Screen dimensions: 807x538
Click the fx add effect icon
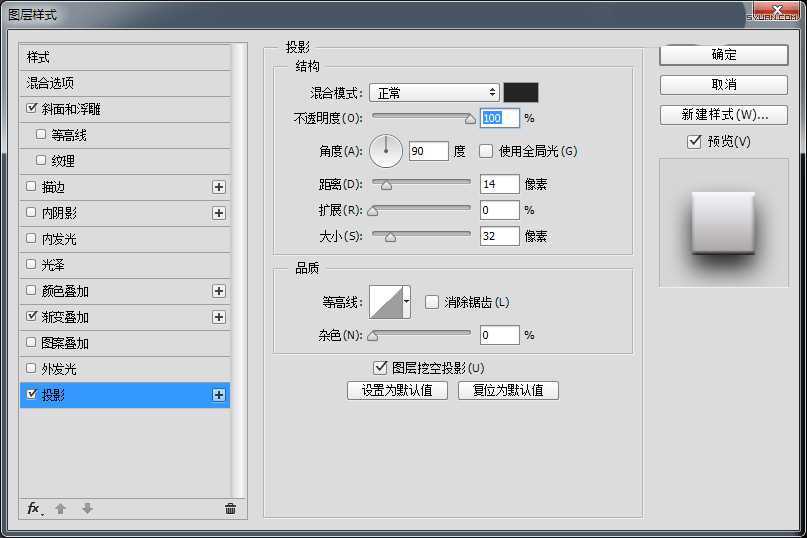click(33, 508)
